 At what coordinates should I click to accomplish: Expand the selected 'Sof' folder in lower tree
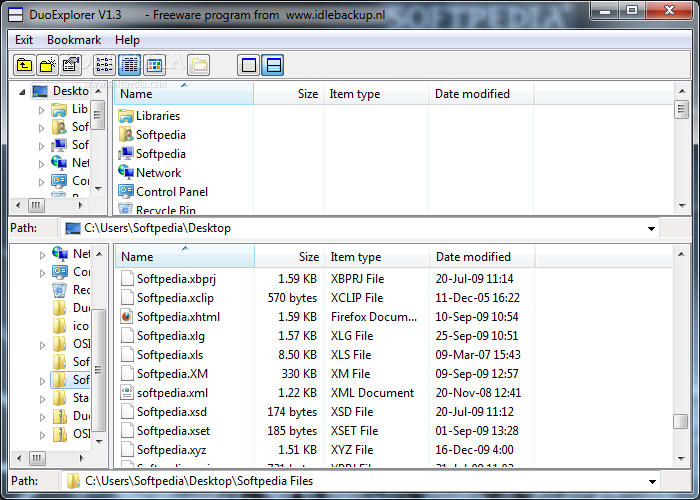click(x=42, y=381)
